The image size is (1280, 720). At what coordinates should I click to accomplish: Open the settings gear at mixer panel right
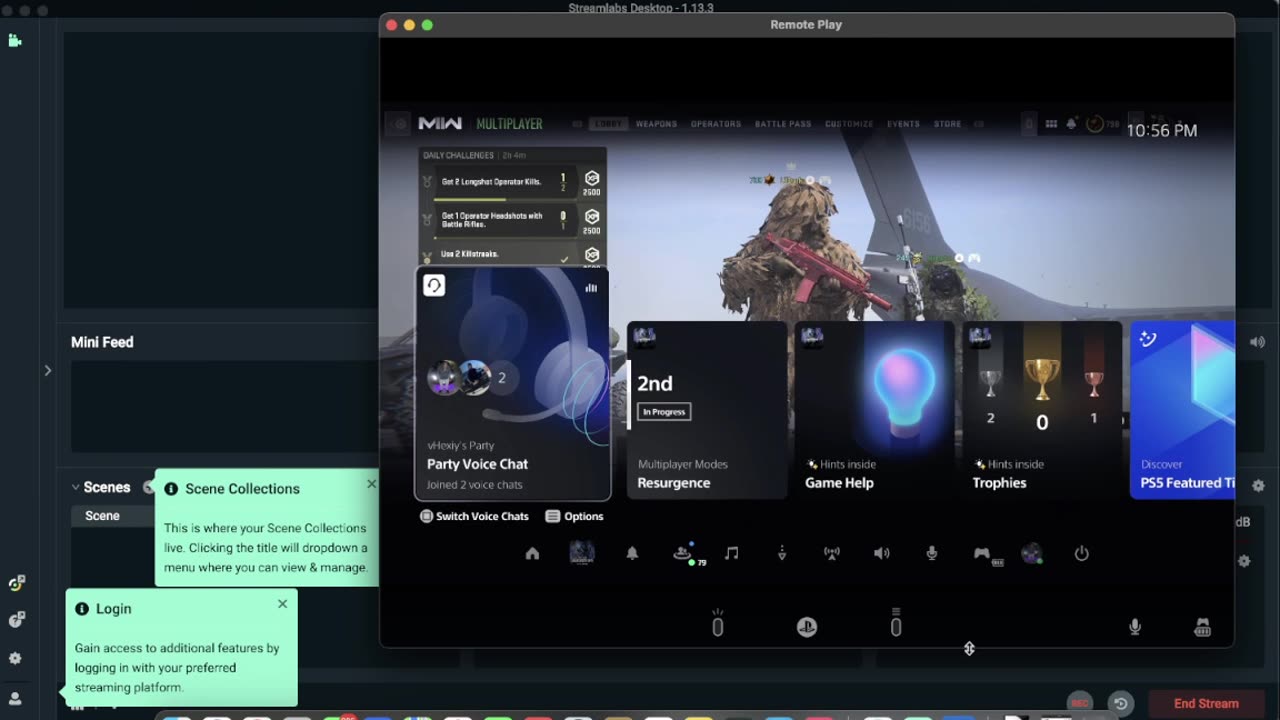click(1258, 486)
